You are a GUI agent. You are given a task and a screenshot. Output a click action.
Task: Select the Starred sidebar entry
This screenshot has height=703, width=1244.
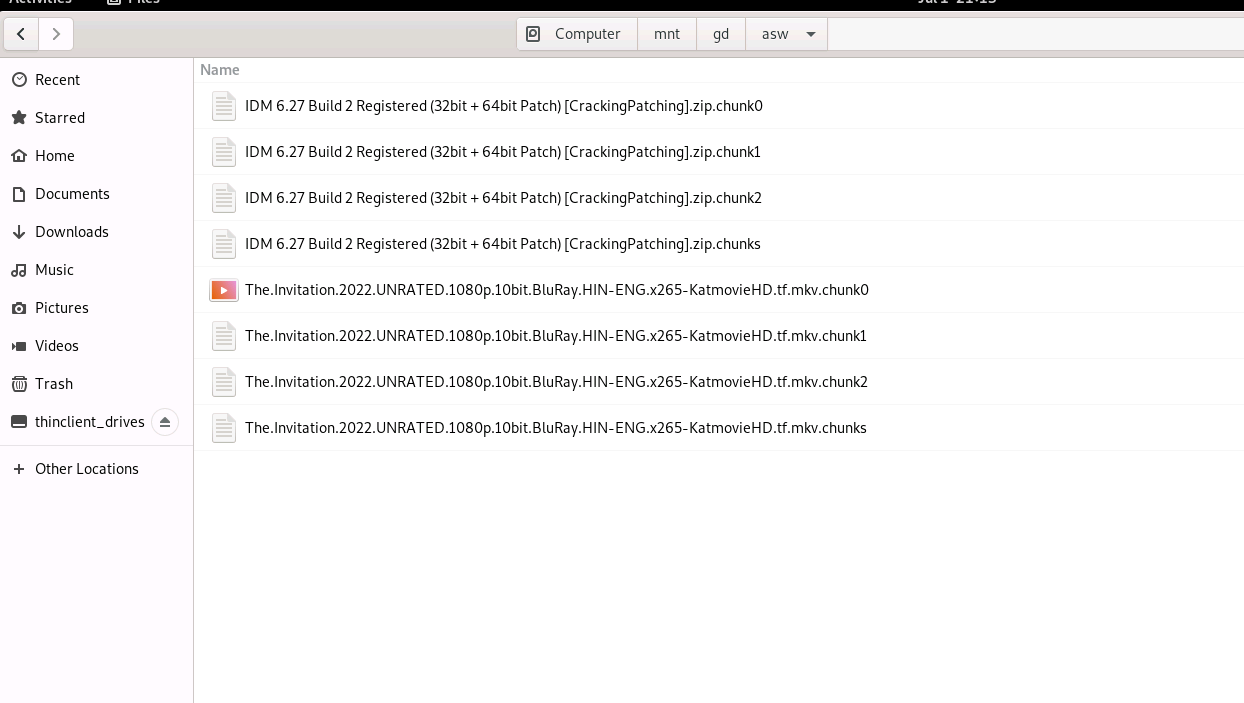[x=60, y=117]
